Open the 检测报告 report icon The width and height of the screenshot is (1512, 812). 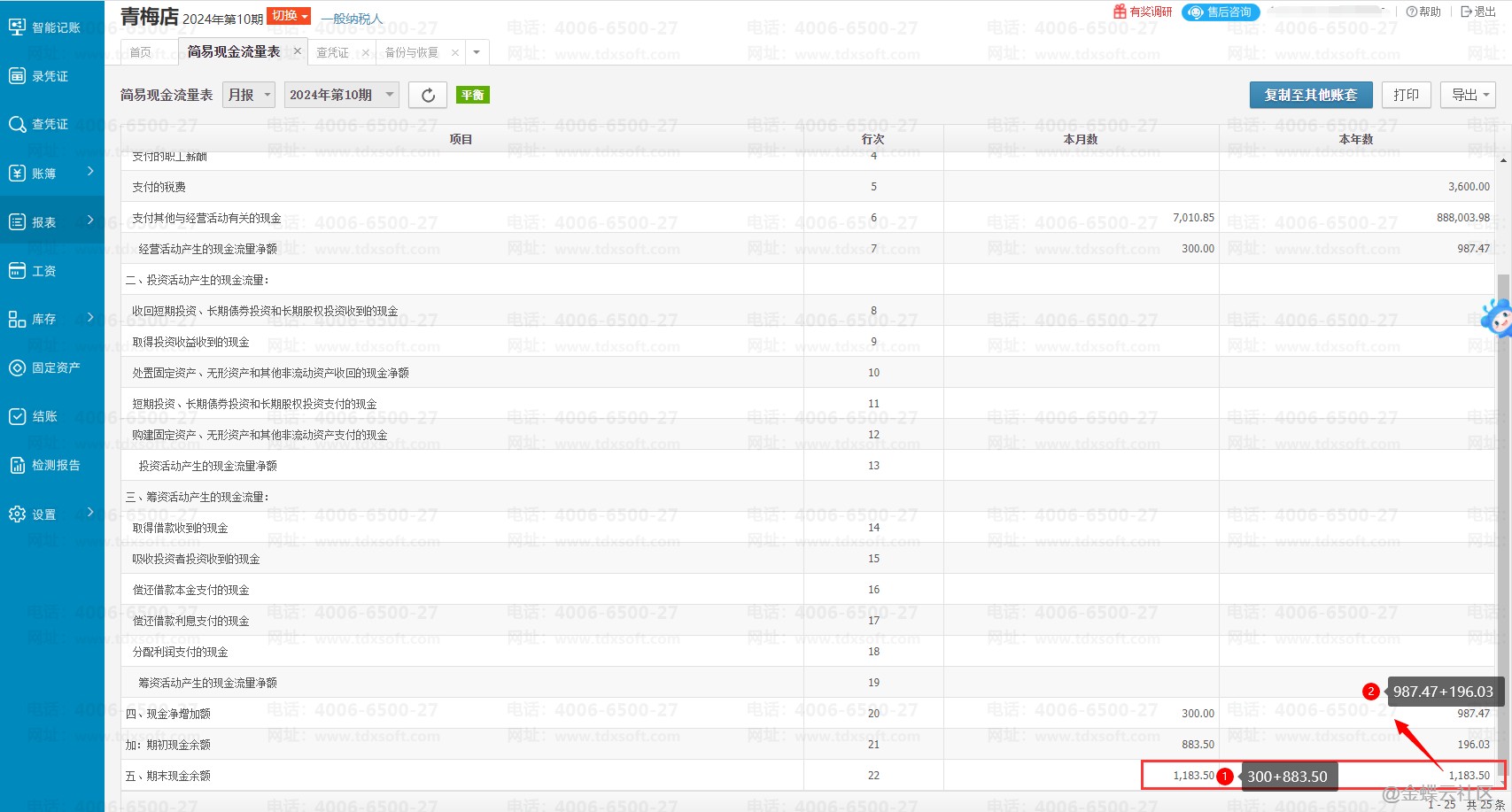pos(17,465)
